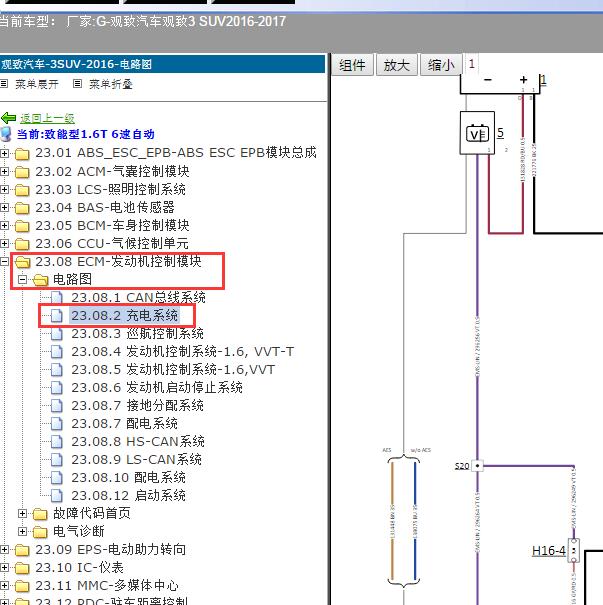Click the 23.04 BAS folder icon

point(22,208)
